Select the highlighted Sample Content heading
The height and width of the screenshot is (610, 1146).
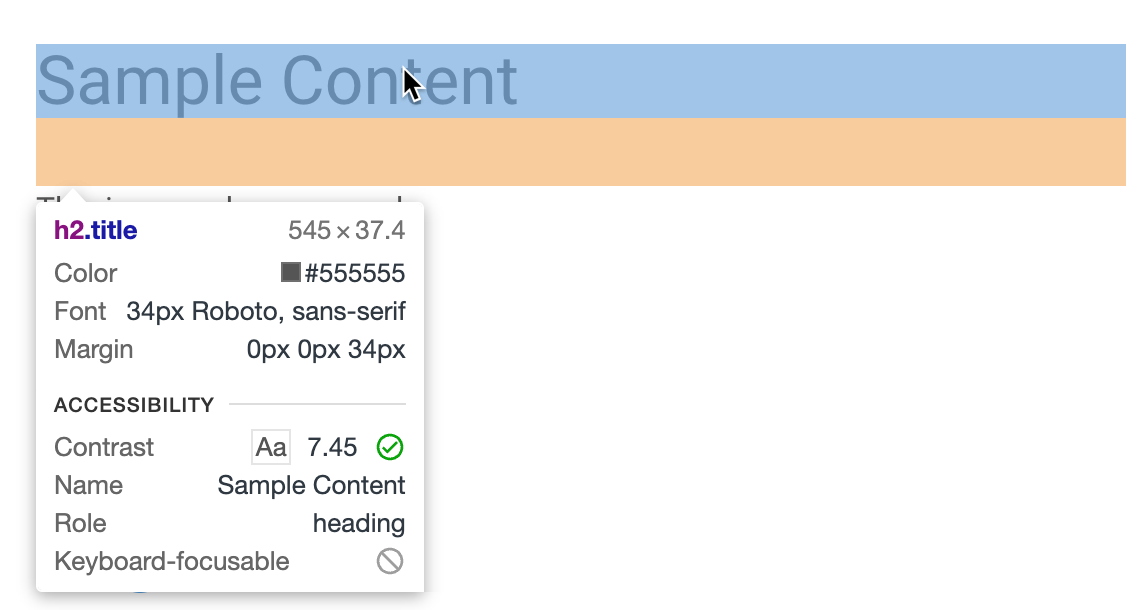click(278, 80)
